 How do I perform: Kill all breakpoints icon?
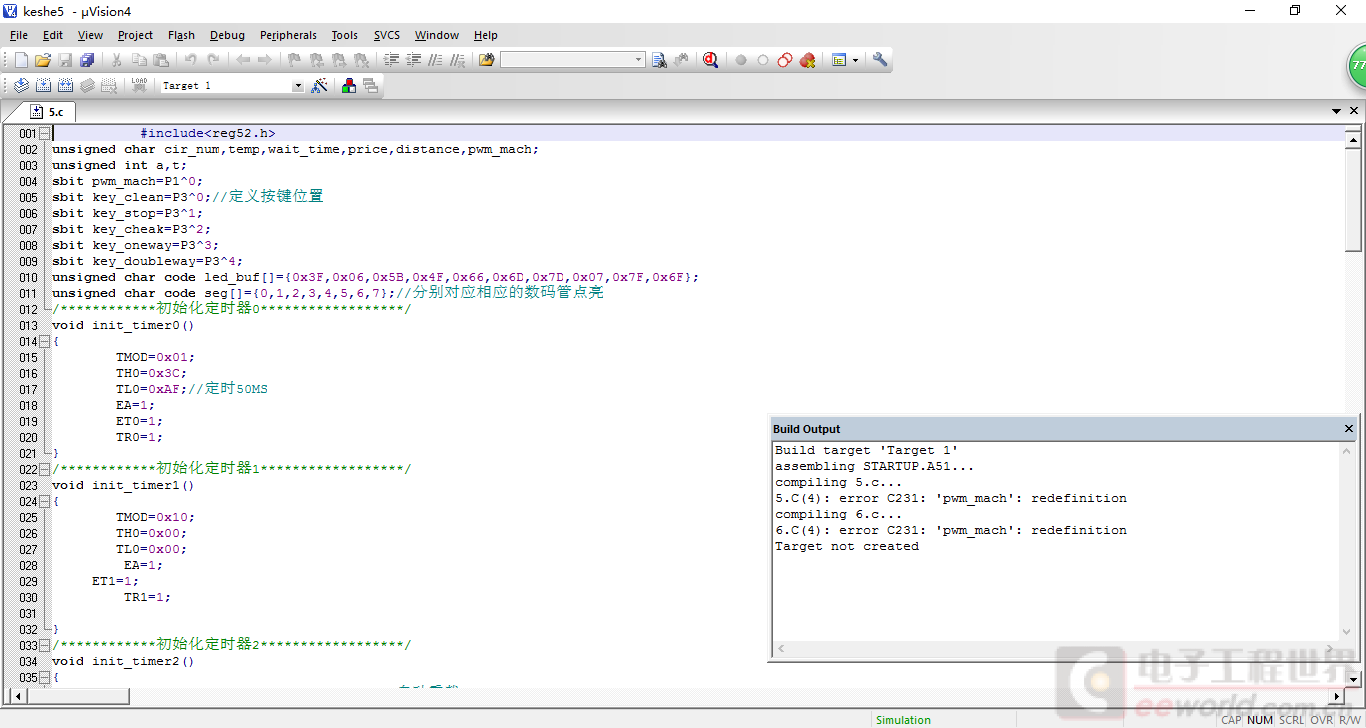(808, 60)
